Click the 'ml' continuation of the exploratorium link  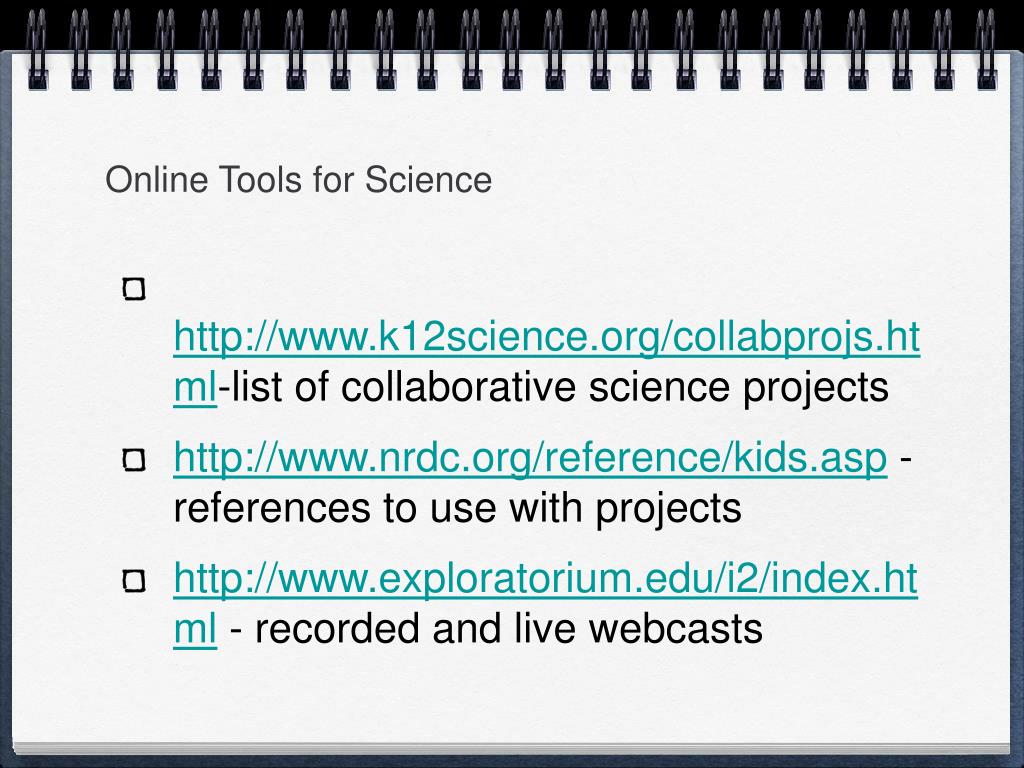click(195, 629)
